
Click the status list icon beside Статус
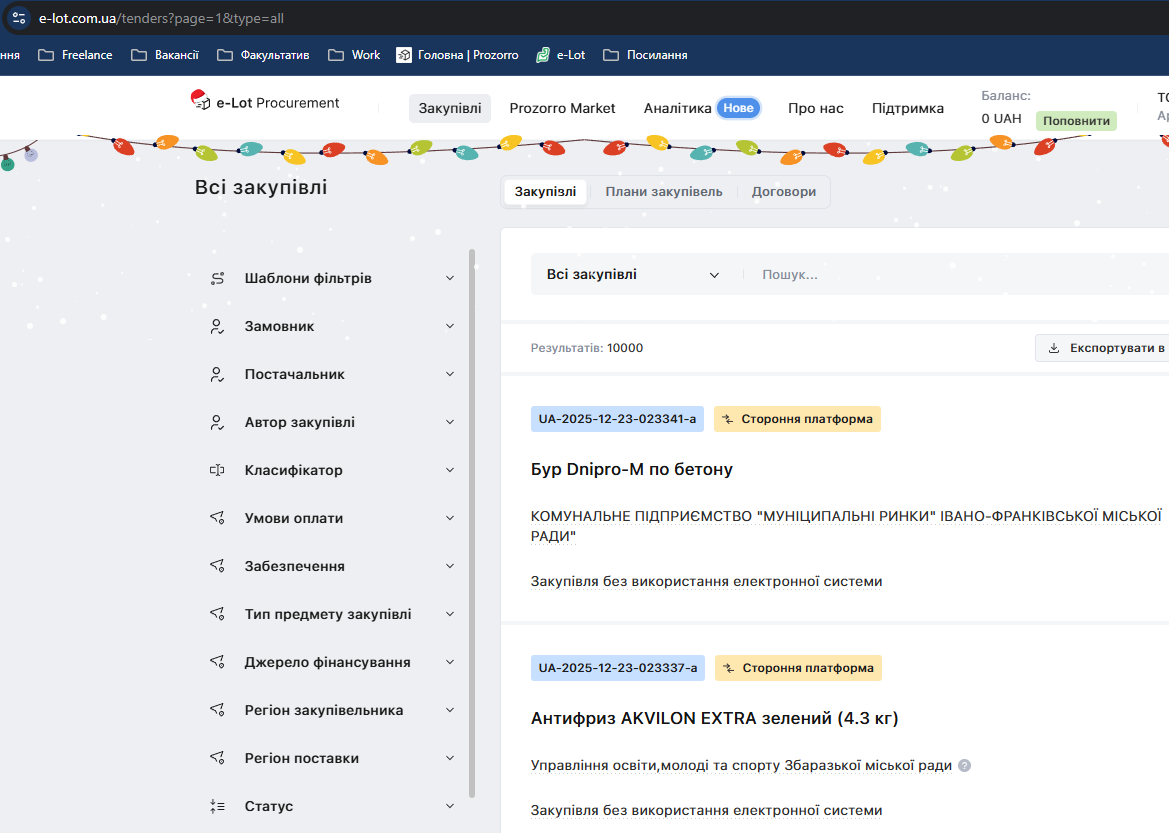coord(217,806)
